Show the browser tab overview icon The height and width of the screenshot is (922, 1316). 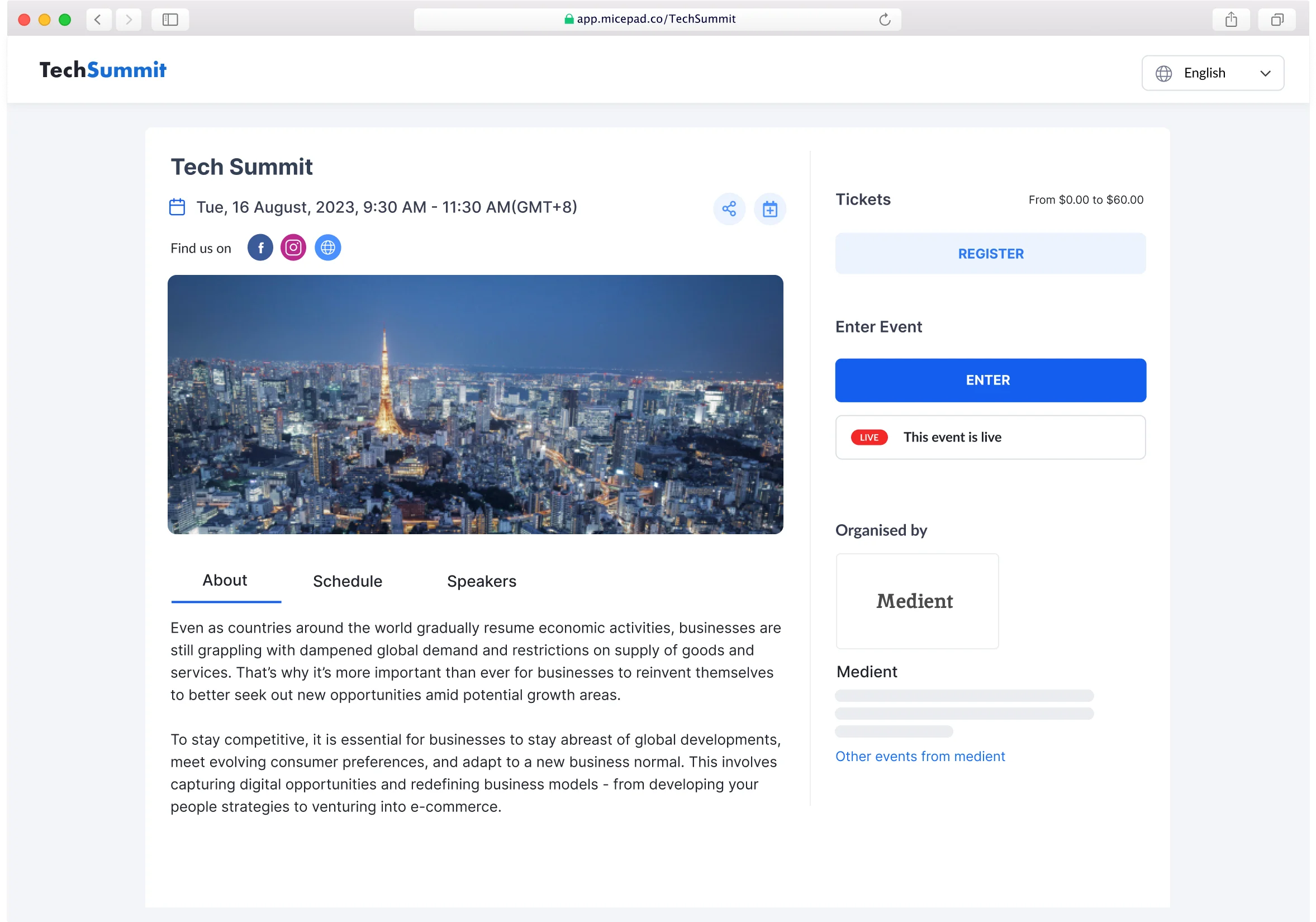pos(1276,20)
